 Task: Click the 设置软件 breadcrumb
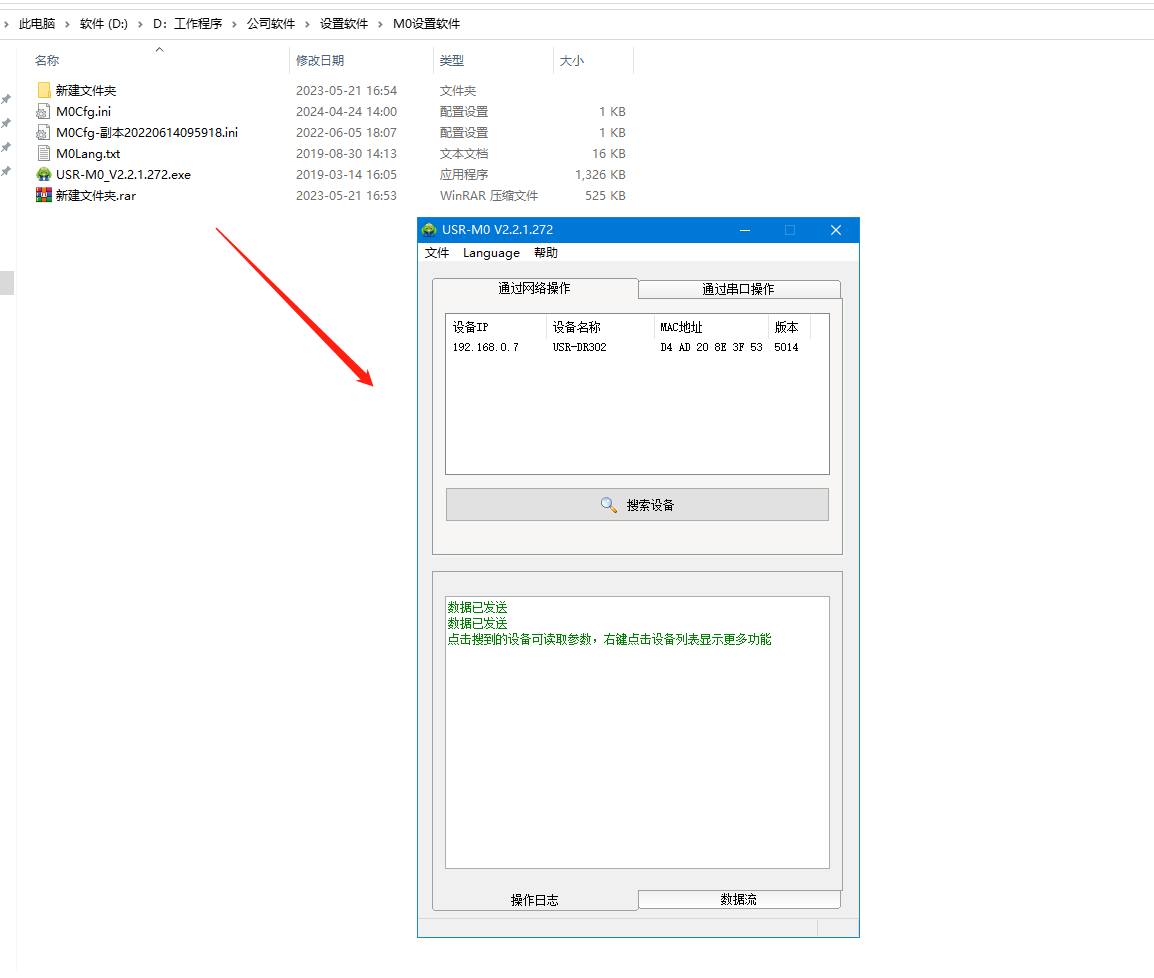(x=344, y=24)
